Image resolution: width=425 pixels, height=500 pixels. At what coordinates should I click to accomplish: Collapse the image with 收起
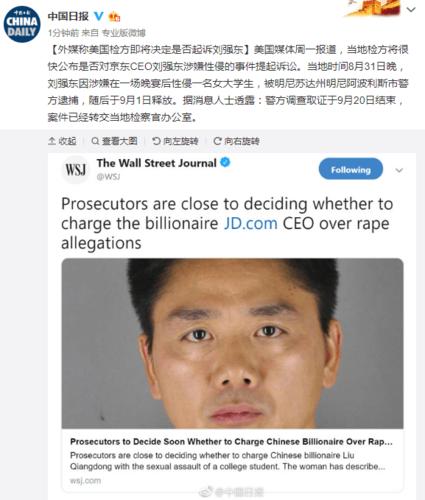click(x=62, y=141)
